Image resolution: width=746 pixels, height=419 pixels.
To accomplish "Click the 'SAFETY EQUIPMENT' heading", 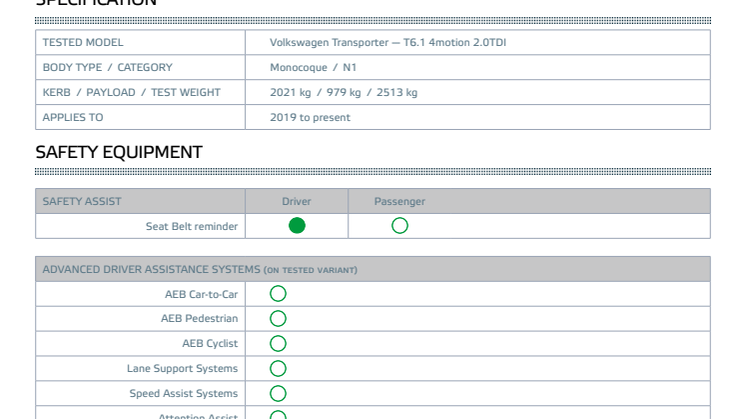I will tap(119, 152).
